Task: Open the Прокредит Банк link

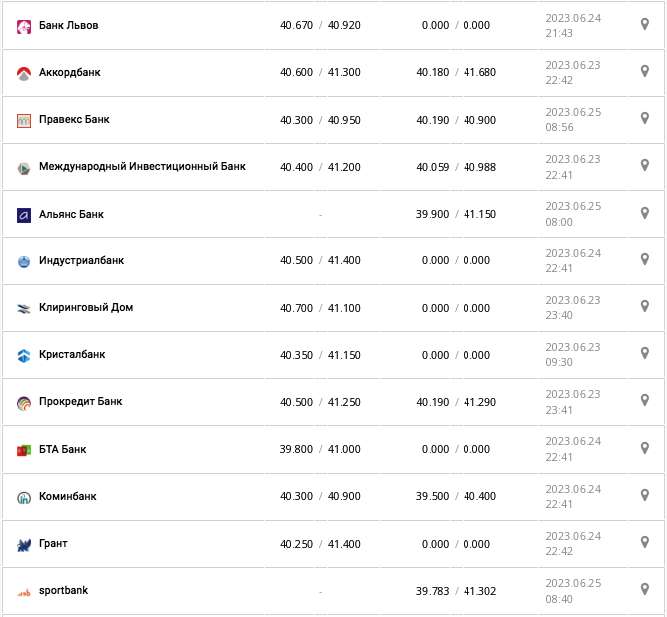Action: (x=81, y=402)
